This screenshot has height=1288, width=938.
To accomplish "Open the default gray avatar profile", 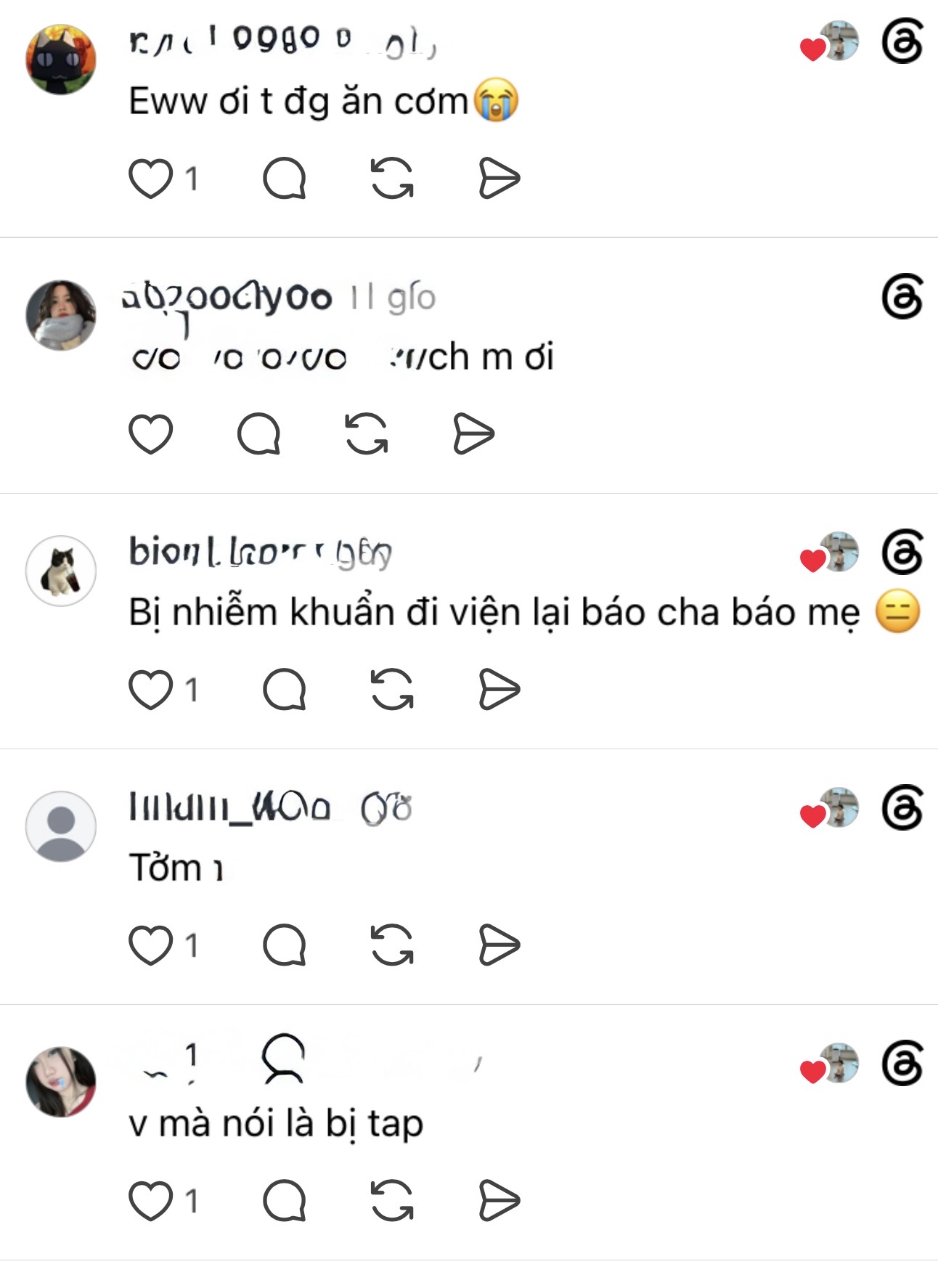I will [61, 826].
